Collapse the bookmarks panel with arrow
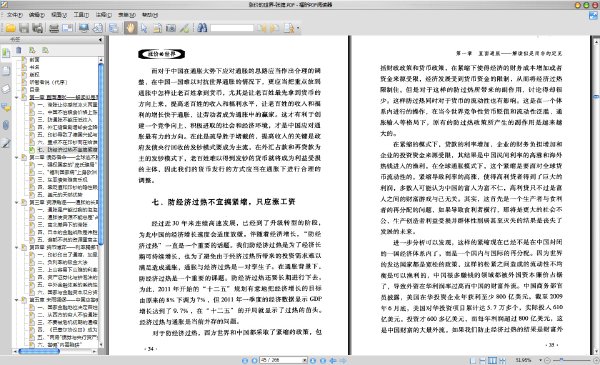 click(100, 39)
